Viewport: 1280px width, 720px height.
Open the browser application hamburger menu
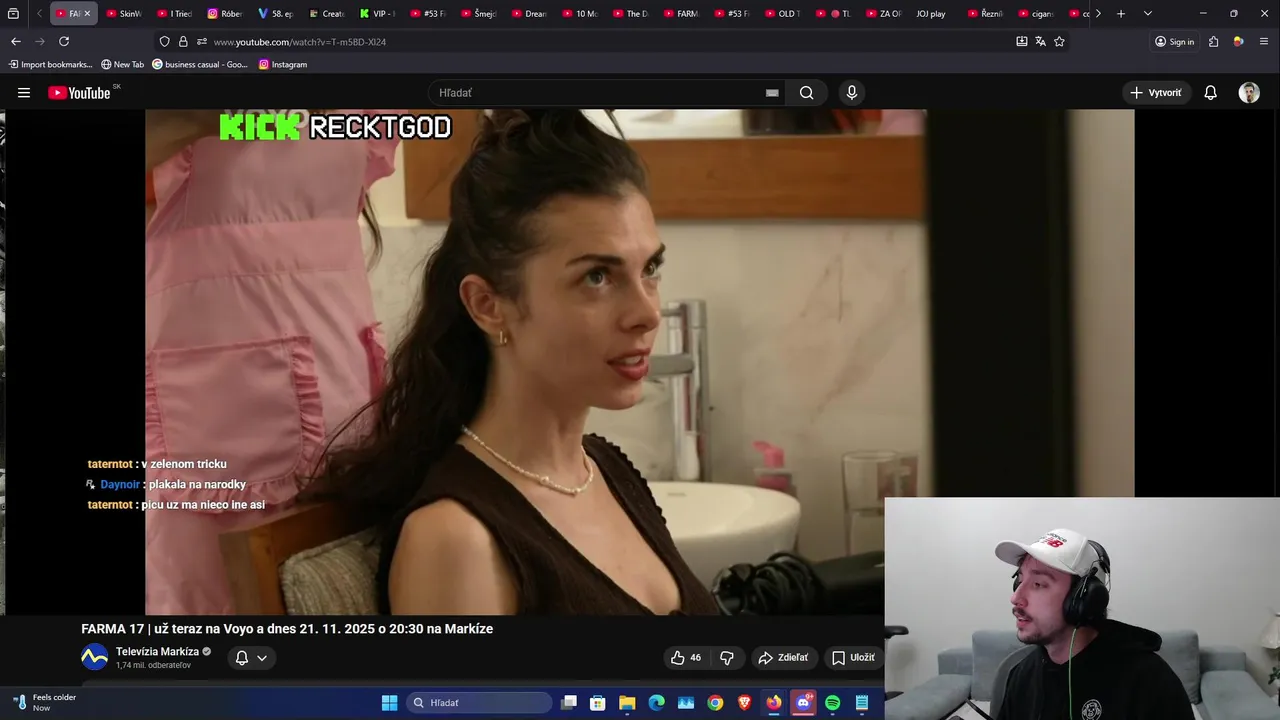click(x=1264, y=41)
